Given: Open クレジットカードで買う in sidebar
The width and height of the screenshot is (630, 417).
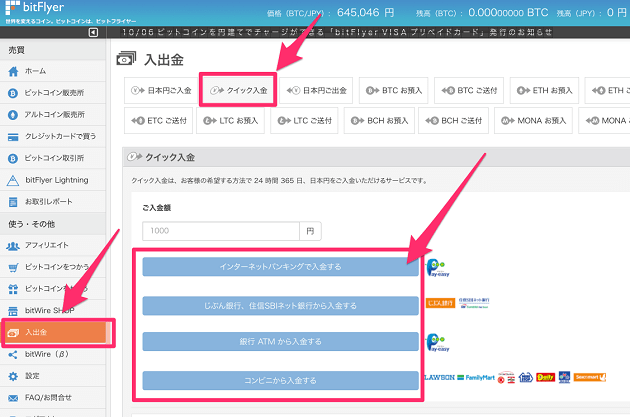Looking at the screenshot, I should (53, 137).
